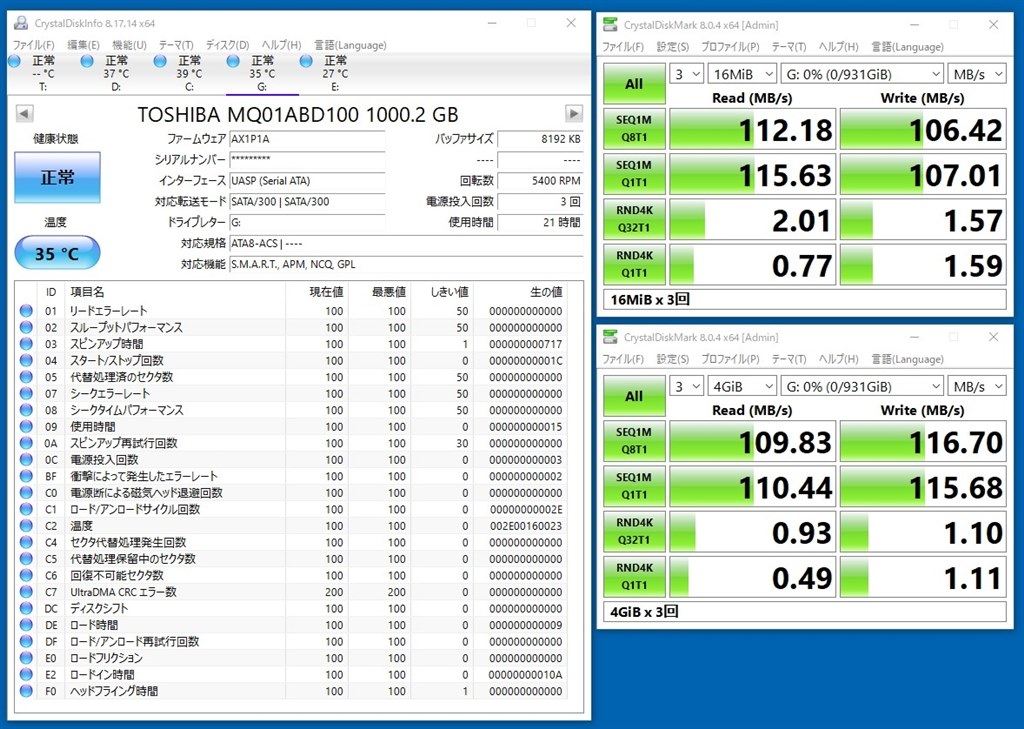Open ファイル(F) menu in CrystalDiskInfo
Viewport: 1024px width, 729px height.
pyautogui.click(x=34, y=45)
